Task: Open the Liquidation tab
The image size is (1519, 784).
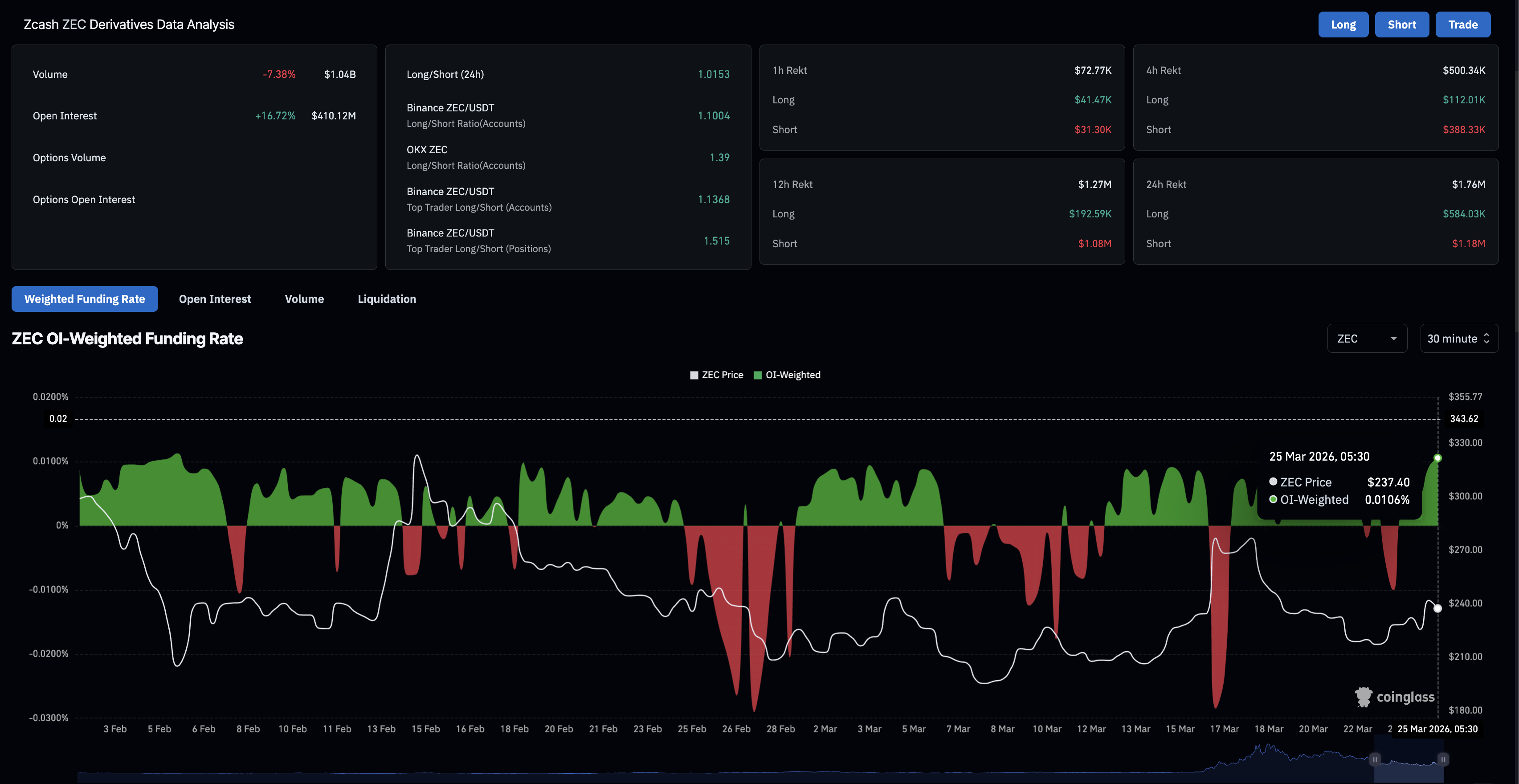Action: 387,299
